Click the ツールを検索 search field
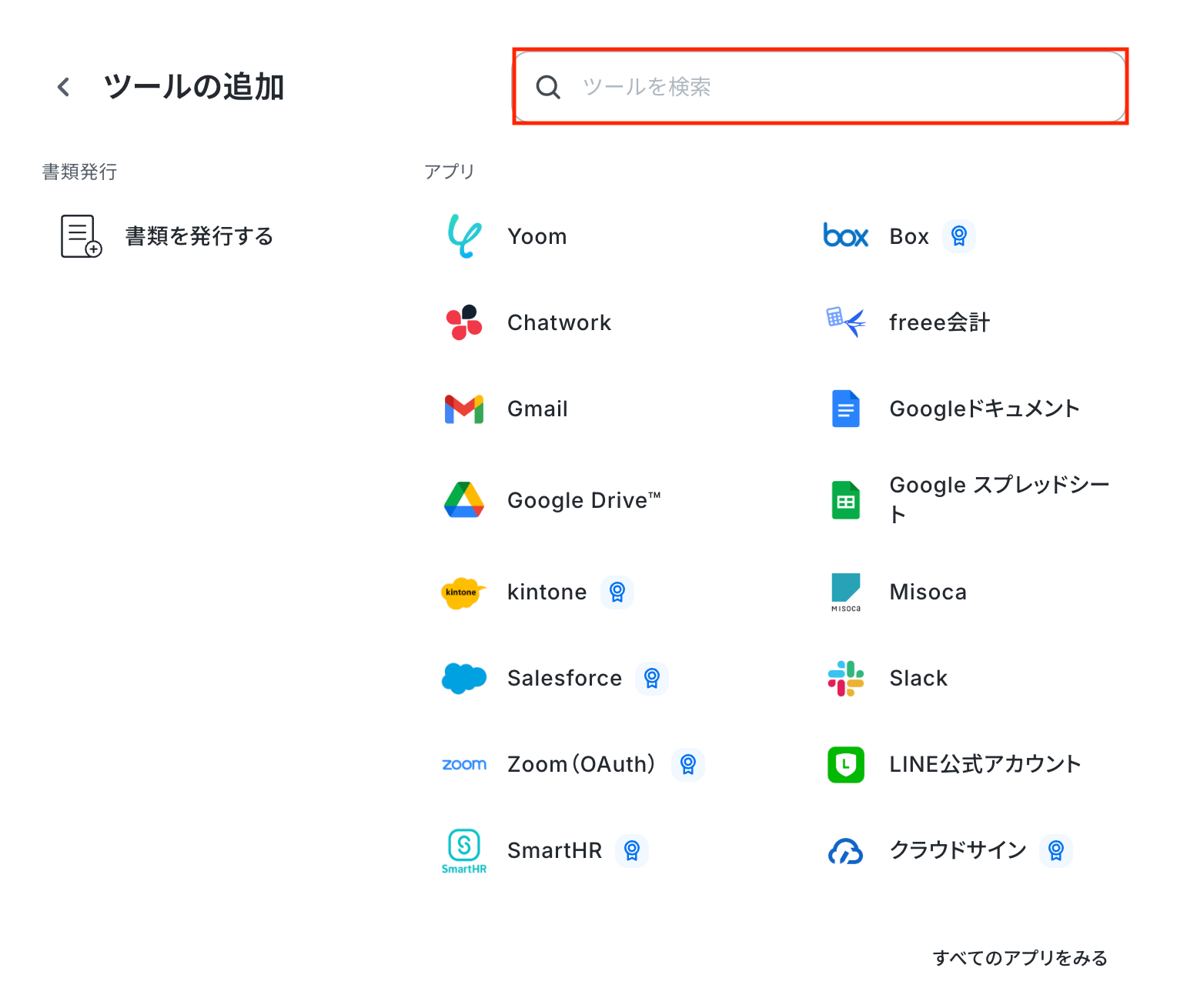 pos(821,87)
